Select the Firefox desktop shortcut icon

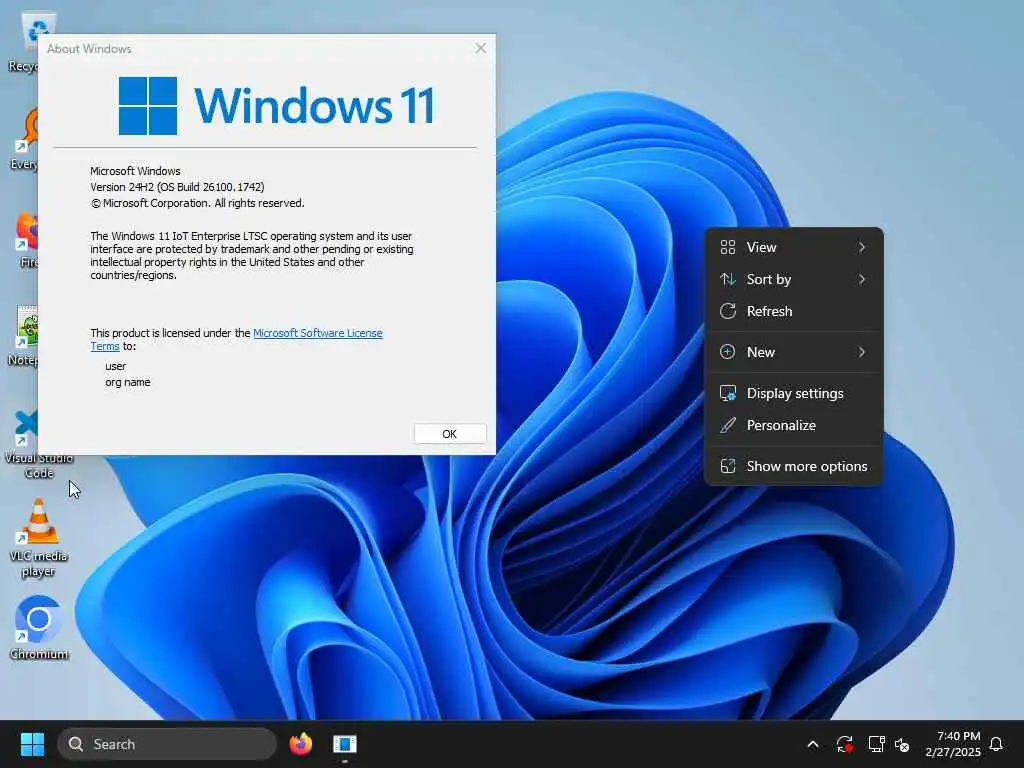click(x=27, y=240)
